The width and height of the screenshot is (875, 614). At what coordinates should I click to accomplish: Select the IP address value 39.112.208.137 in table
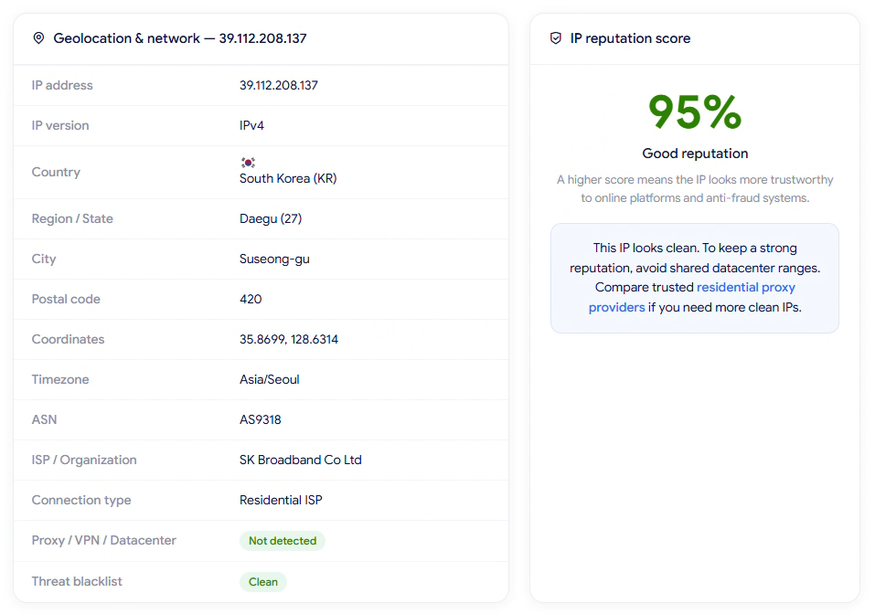[x=278, y=85]
